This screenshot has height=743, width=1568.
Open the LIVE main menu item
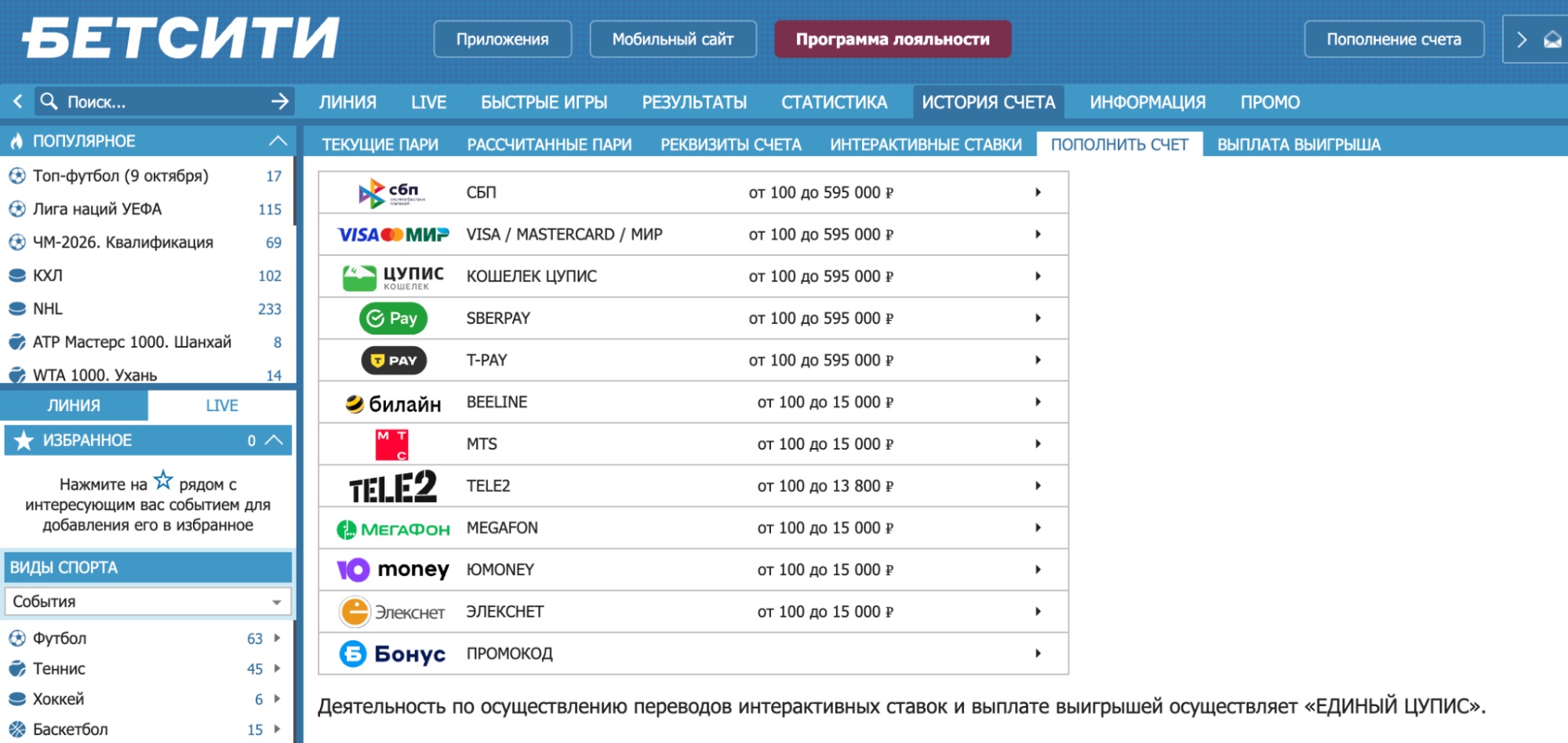tap(428, 102)
